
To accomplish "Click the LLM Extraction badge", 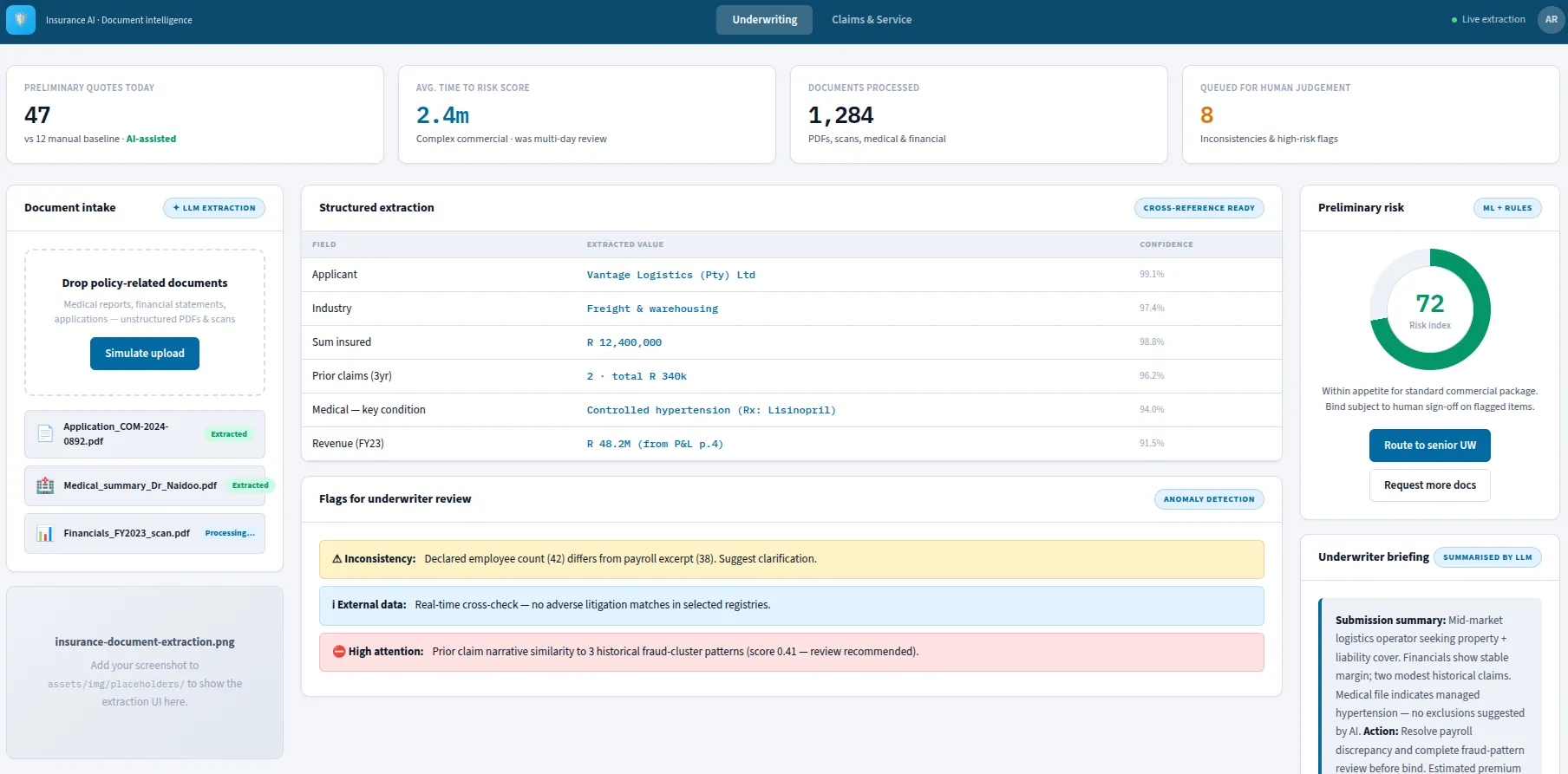I will point(214,208).
